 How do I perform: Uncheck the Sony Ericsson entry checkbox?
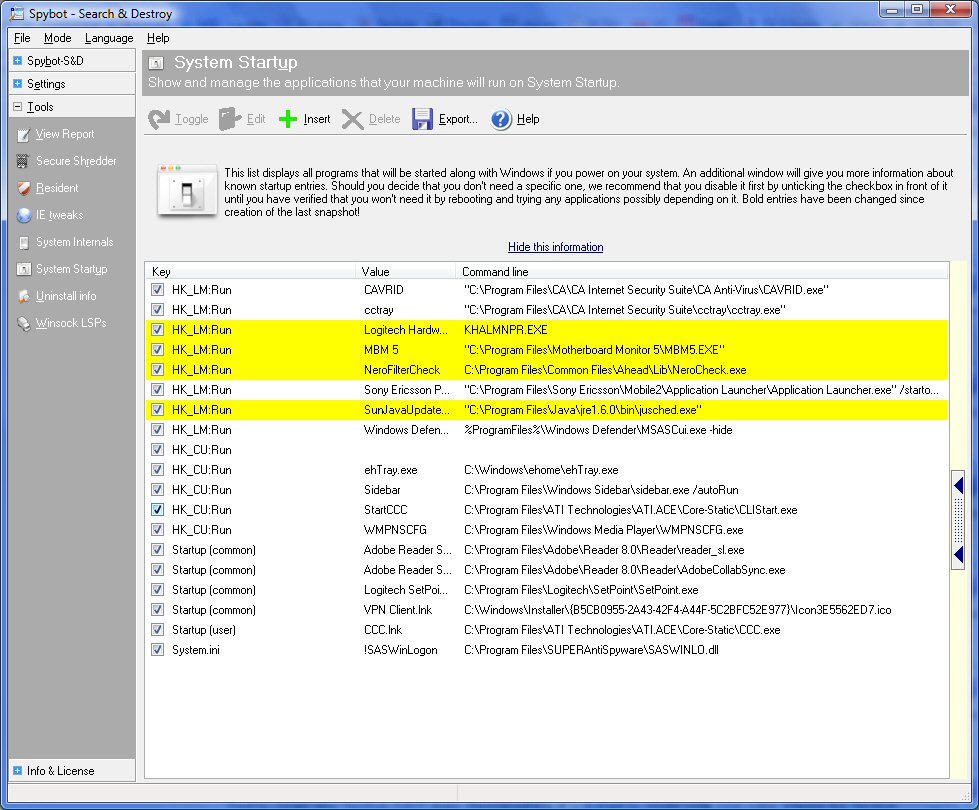(157, 390)
